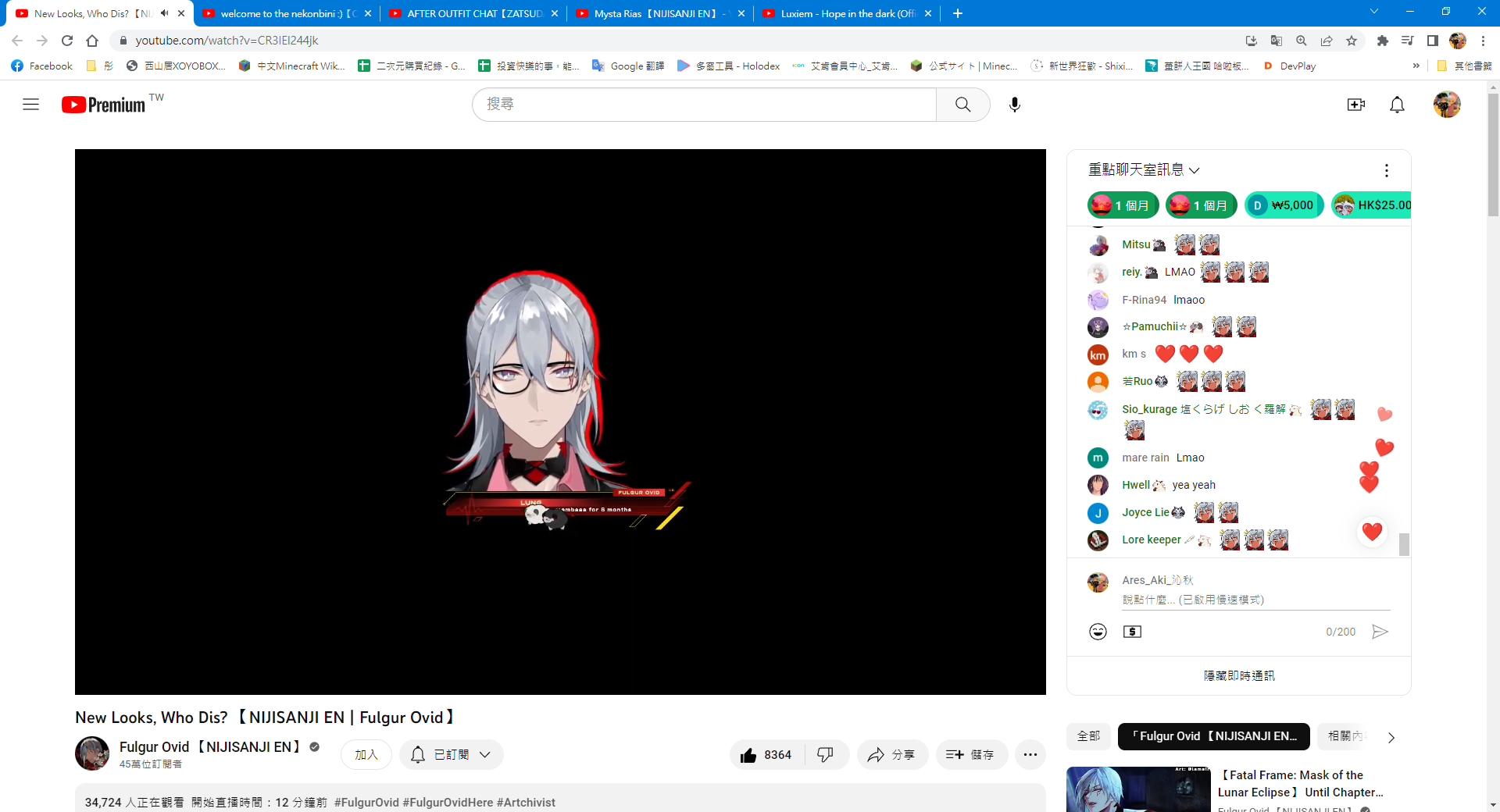Switch to Mysta Rias tab
Screen dimensions: 1500x812
tap(660, 13)
